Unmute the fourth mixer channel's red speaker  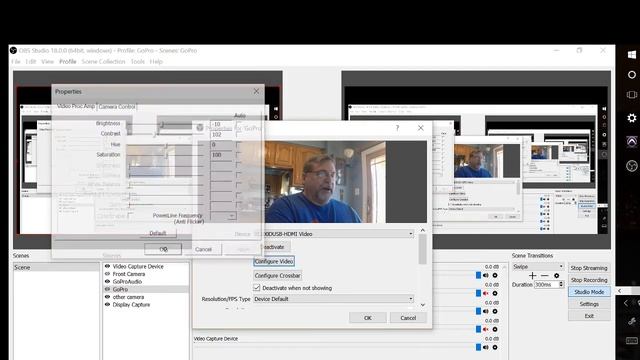(x=486, y=329)
